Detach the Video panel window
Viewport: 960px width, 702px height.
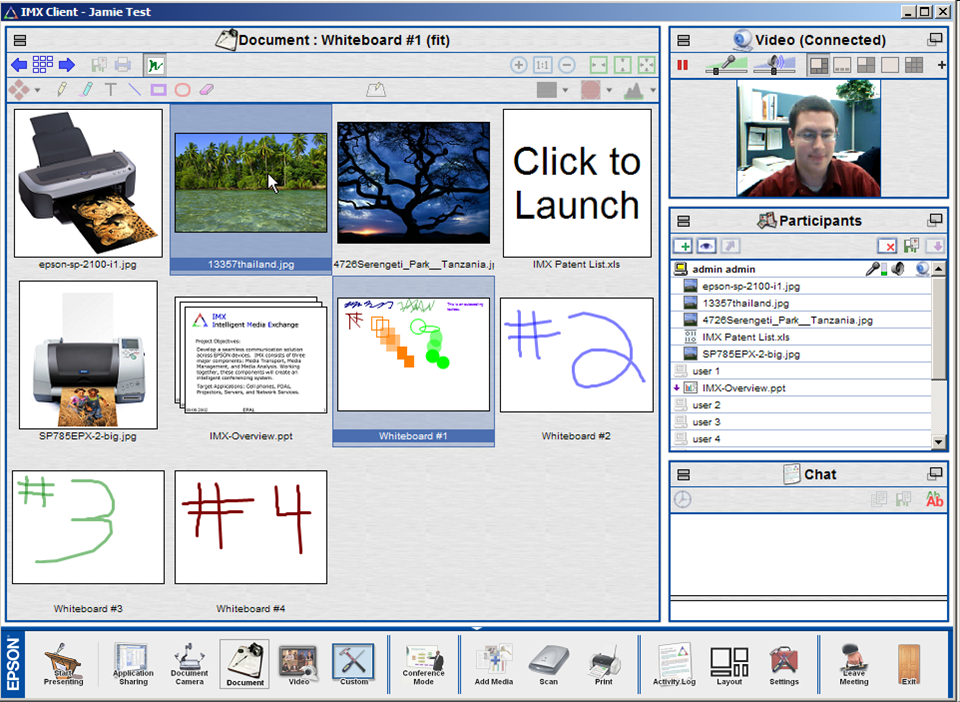point(935,40)
